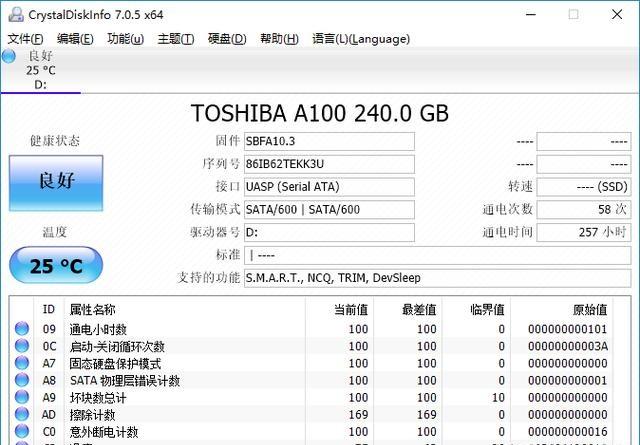Click the 固件 field showing SBFA10.3
Viewport: 640px width, 445px height.
pyautogui.click(x=329, y=141)
